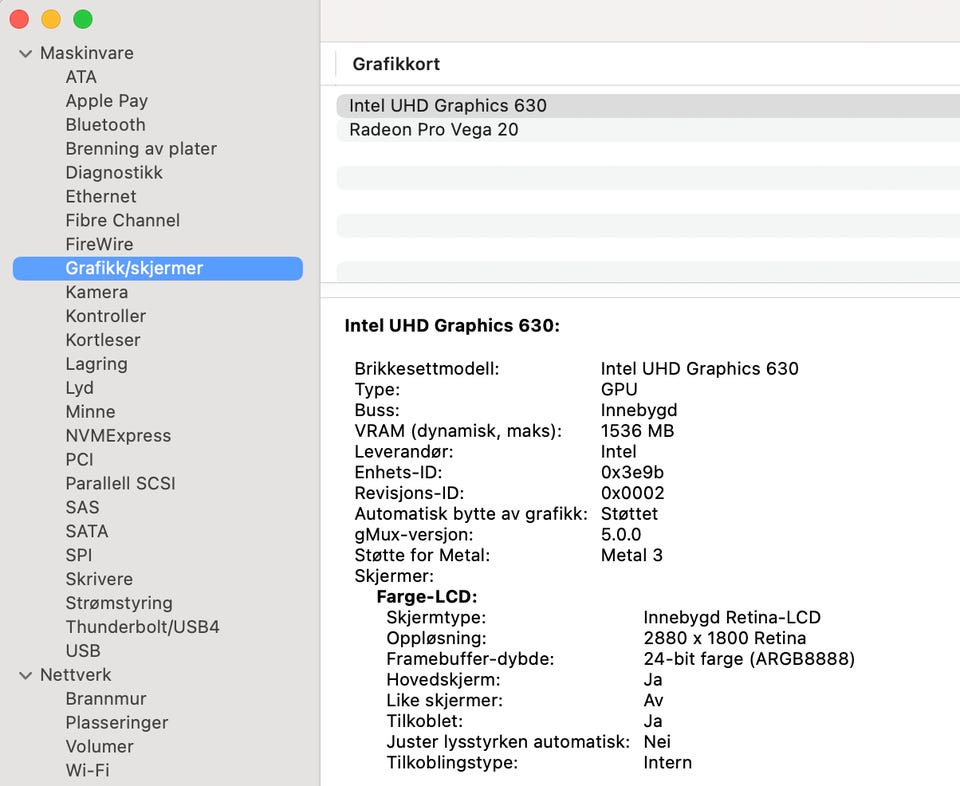
Task: Click the Innebygd Retina-LCD value
Action: click(x=732, y=618)
